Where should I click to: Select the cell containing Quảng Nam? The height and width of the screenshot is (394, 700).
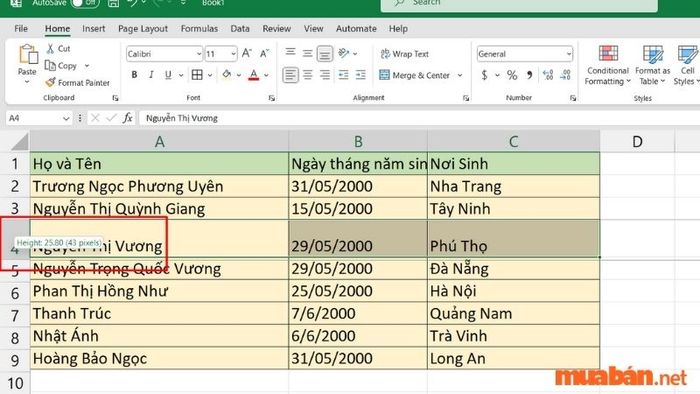coord(513,313)
